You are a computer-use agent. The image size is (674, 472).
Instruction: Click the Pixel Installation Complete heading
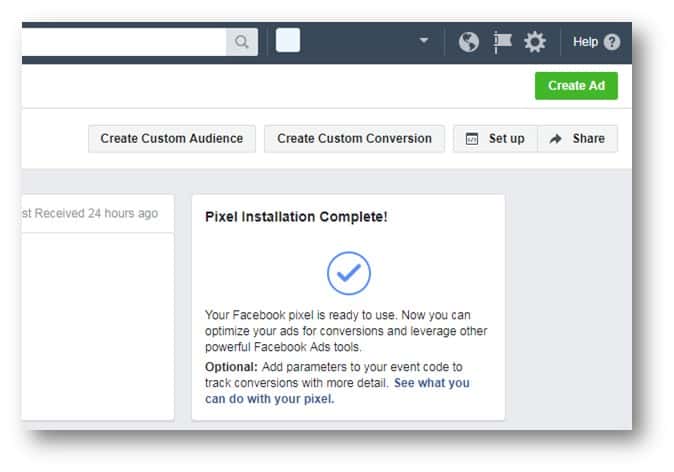tap(296, 217)
